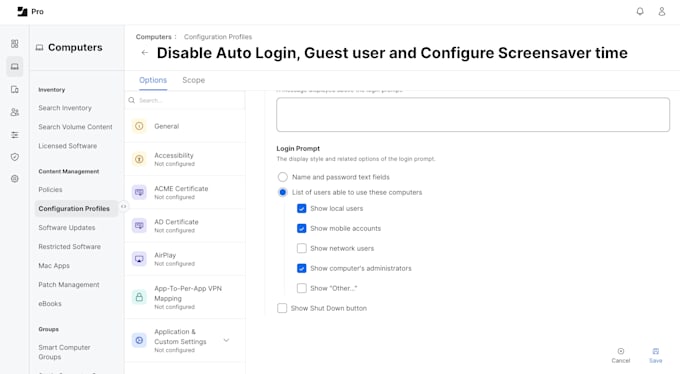The height and width of the screenshot is (374, 680).
Task: Open the Users icon in sidebar
Action: (x=15, y=112)
